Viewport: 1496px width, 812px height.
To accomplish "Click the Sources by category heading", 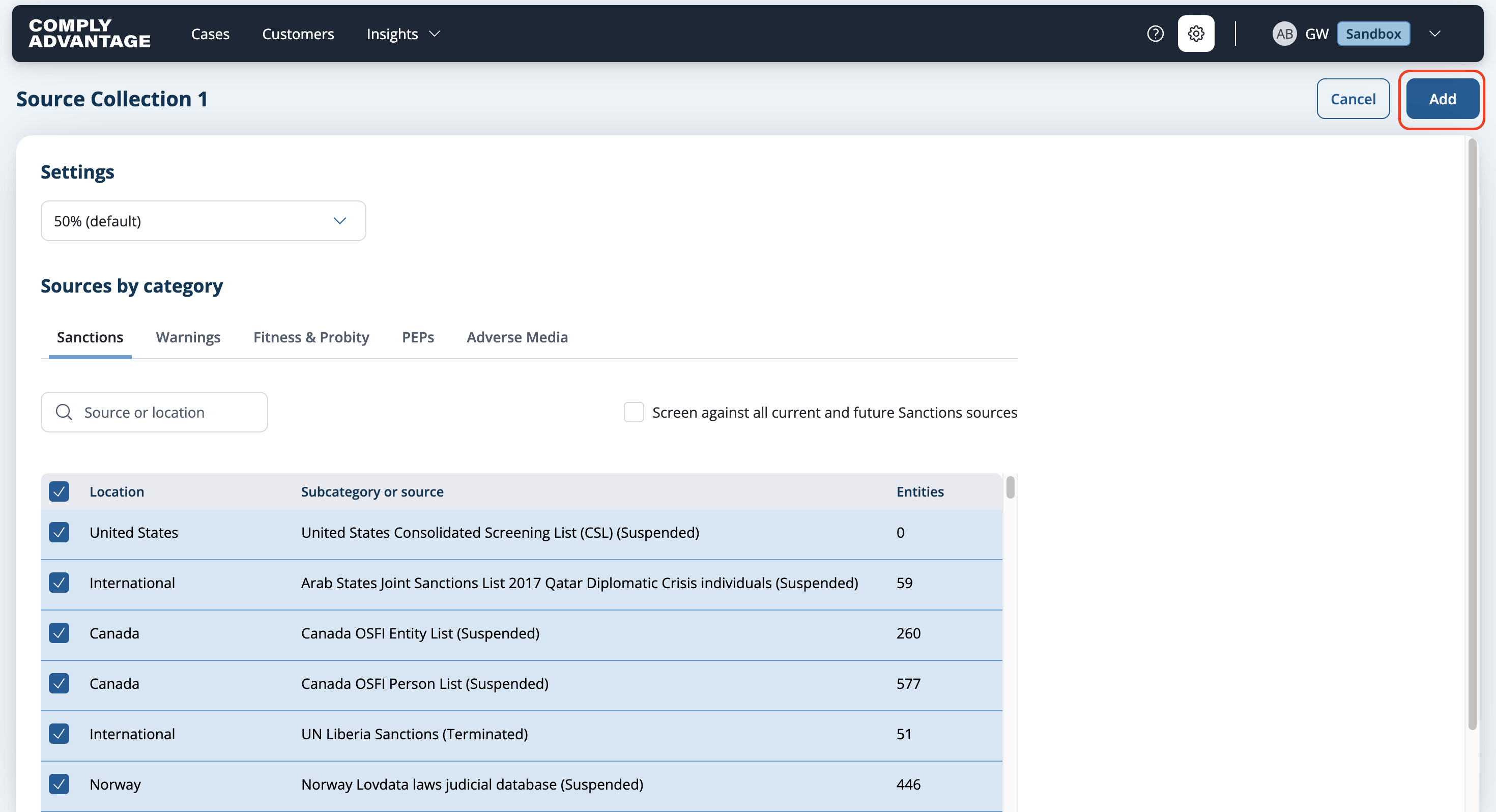I will pos(132,286).
